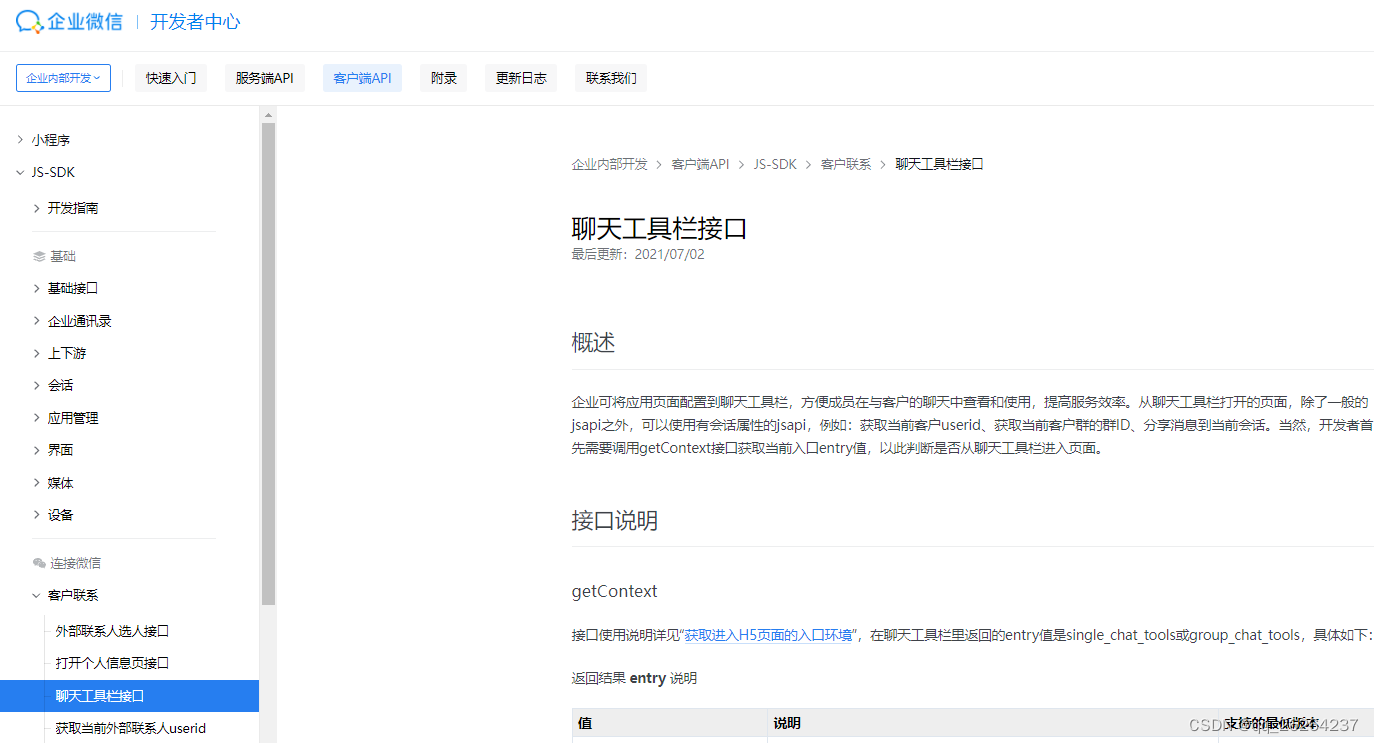Open 企业通讯录 sidebar item
This screenshot has width=1374, height=743.
[x=80, y=321]
